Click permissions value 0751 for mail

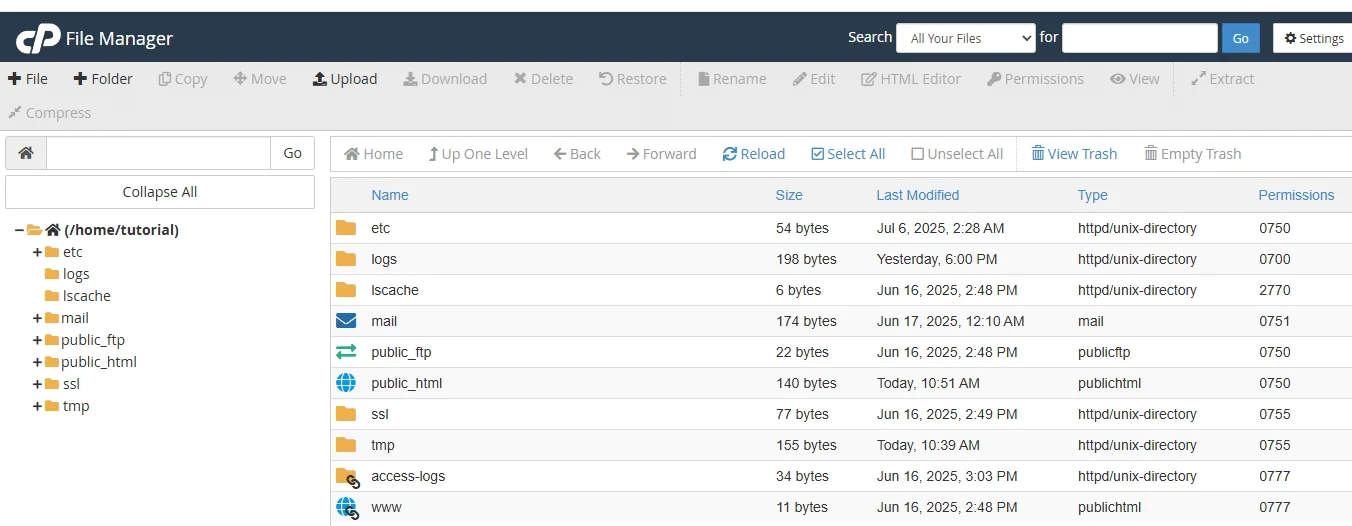click(x=1275, y=321)
